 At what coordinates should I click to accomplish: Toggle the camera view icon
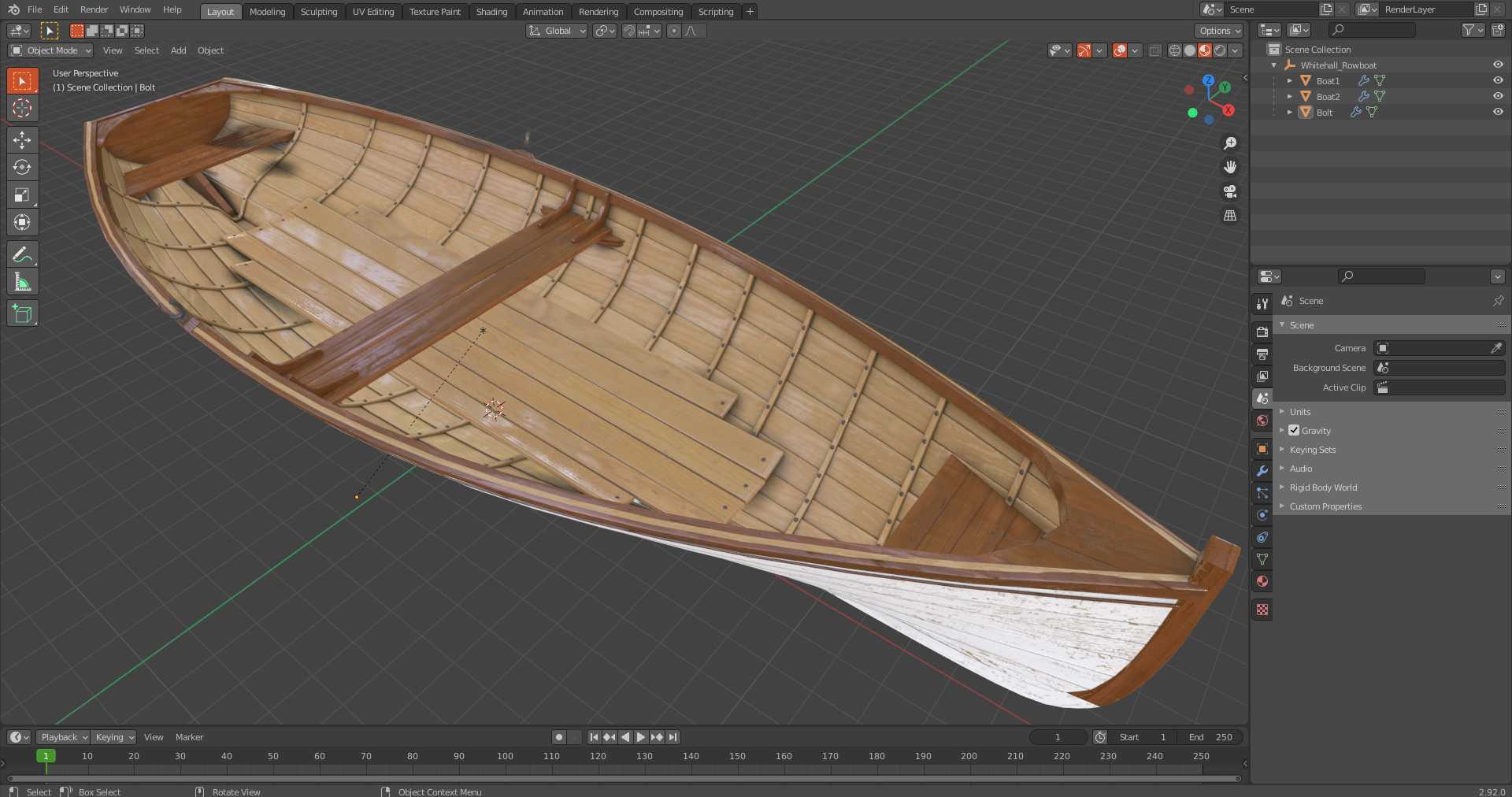(x=1230, y=191)
